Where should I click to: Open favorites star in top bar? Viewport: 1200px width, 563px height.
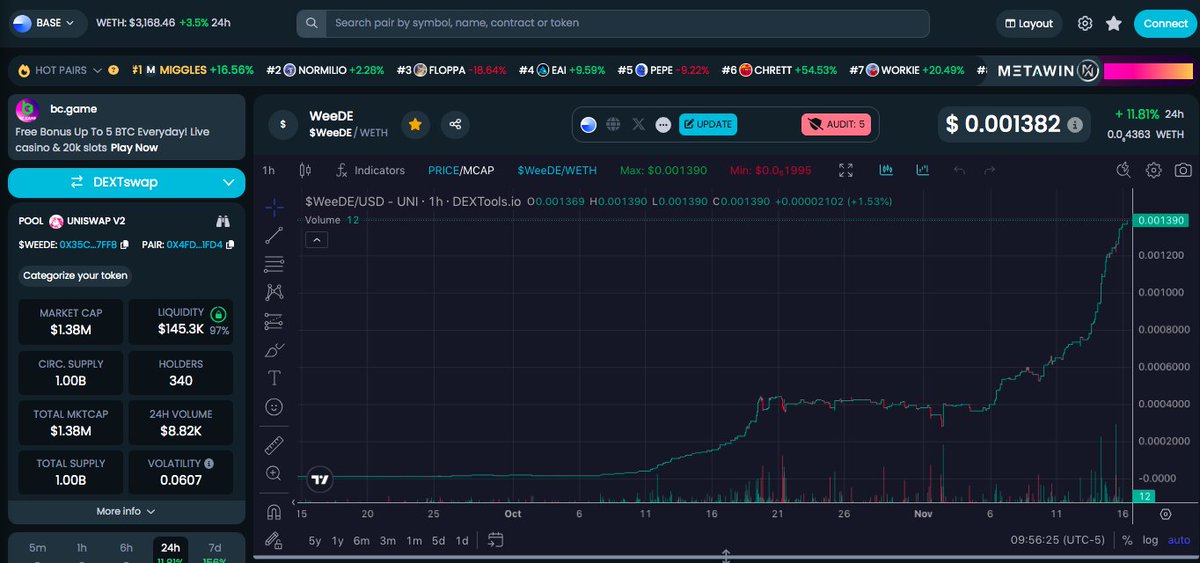click(1114, 23)
